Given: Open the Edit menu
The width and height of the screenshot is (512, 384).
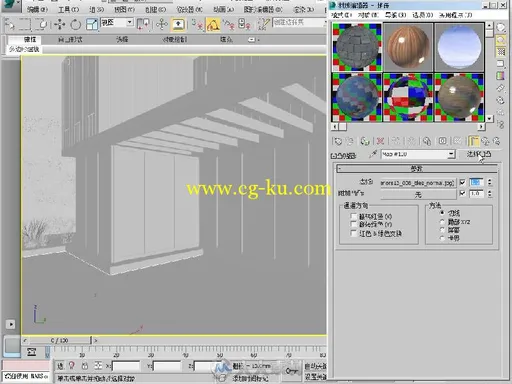Looking at the screenshot, I should tap(37, 10).
